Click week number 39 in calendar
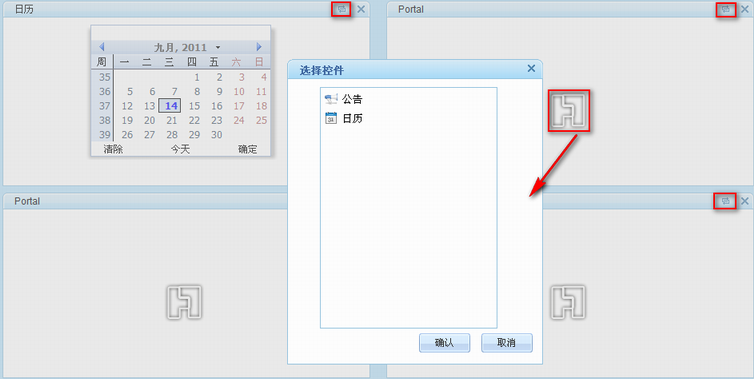Viewport: 754px width, 379px height. point(104,135)
